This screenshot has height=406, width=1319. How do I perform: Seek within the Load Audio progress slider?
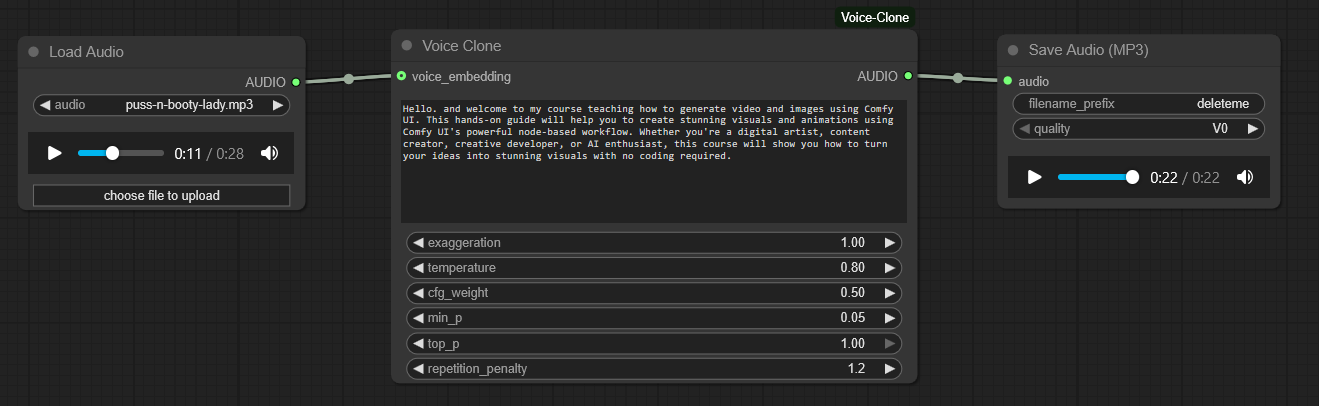point(121,153)
